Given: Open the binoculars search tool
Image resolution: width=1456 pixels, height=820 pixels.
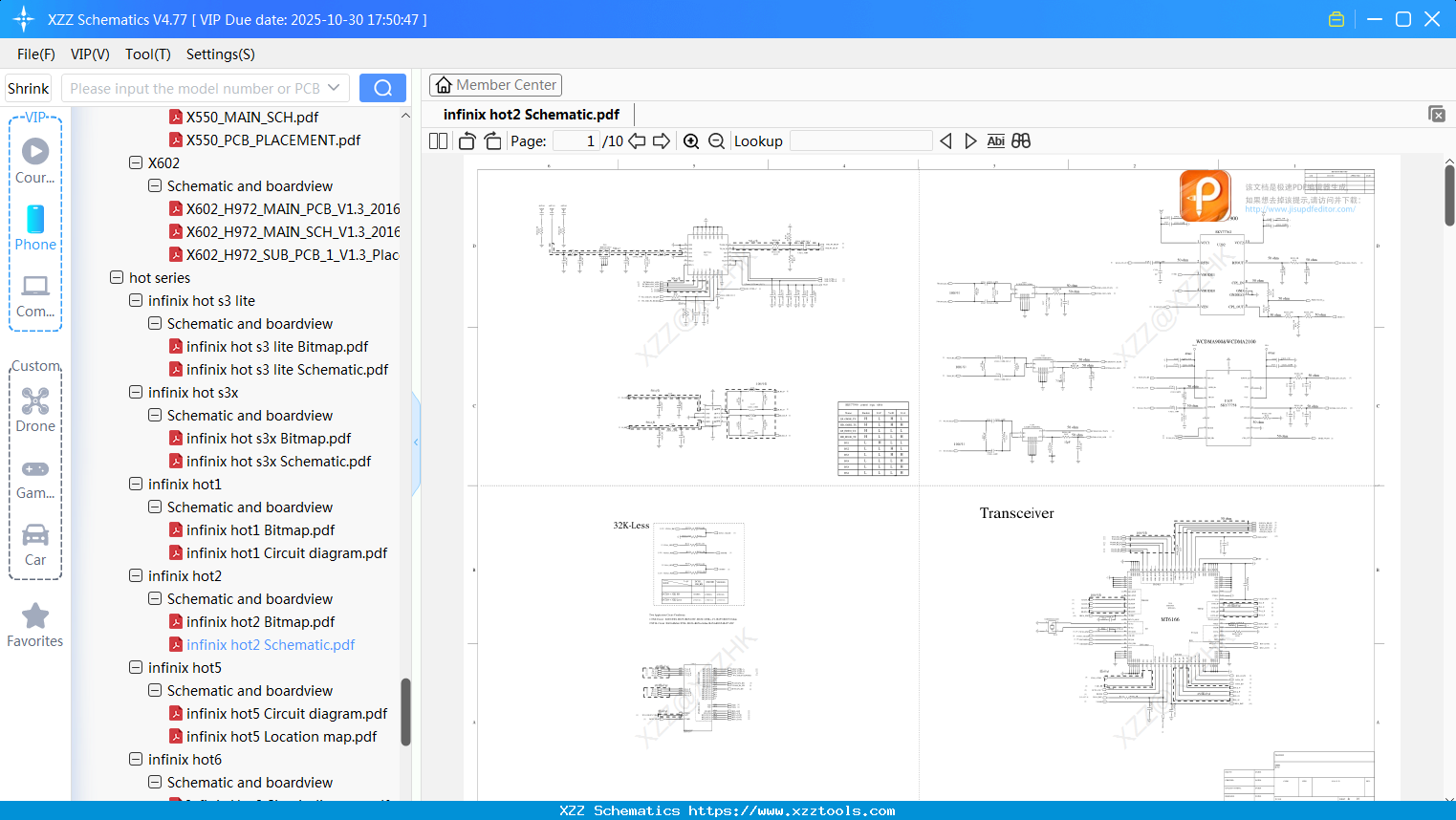Looking at the screenshot, I should (x=1020, y=140).
